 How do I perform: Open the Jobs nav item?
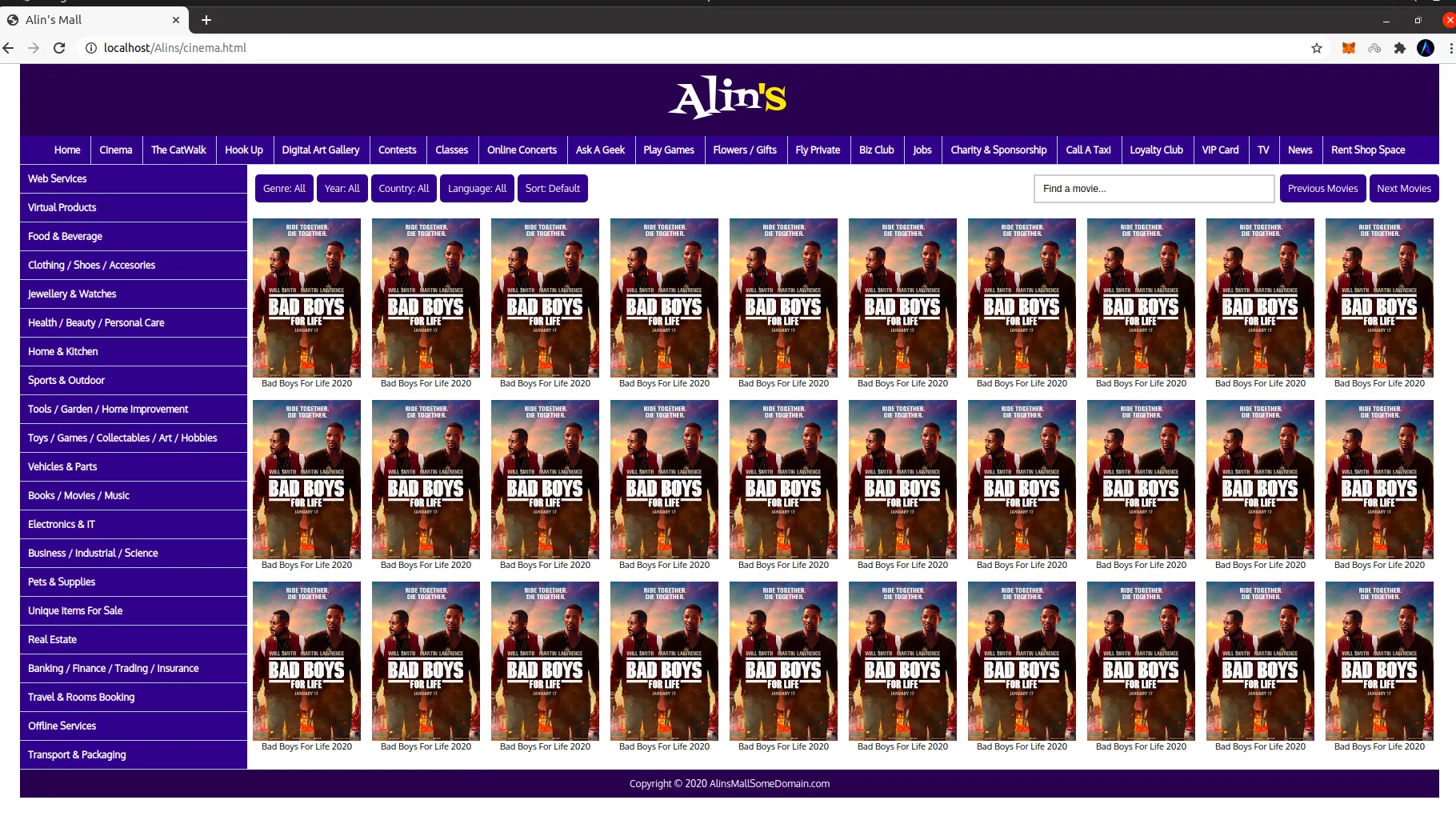922,150
